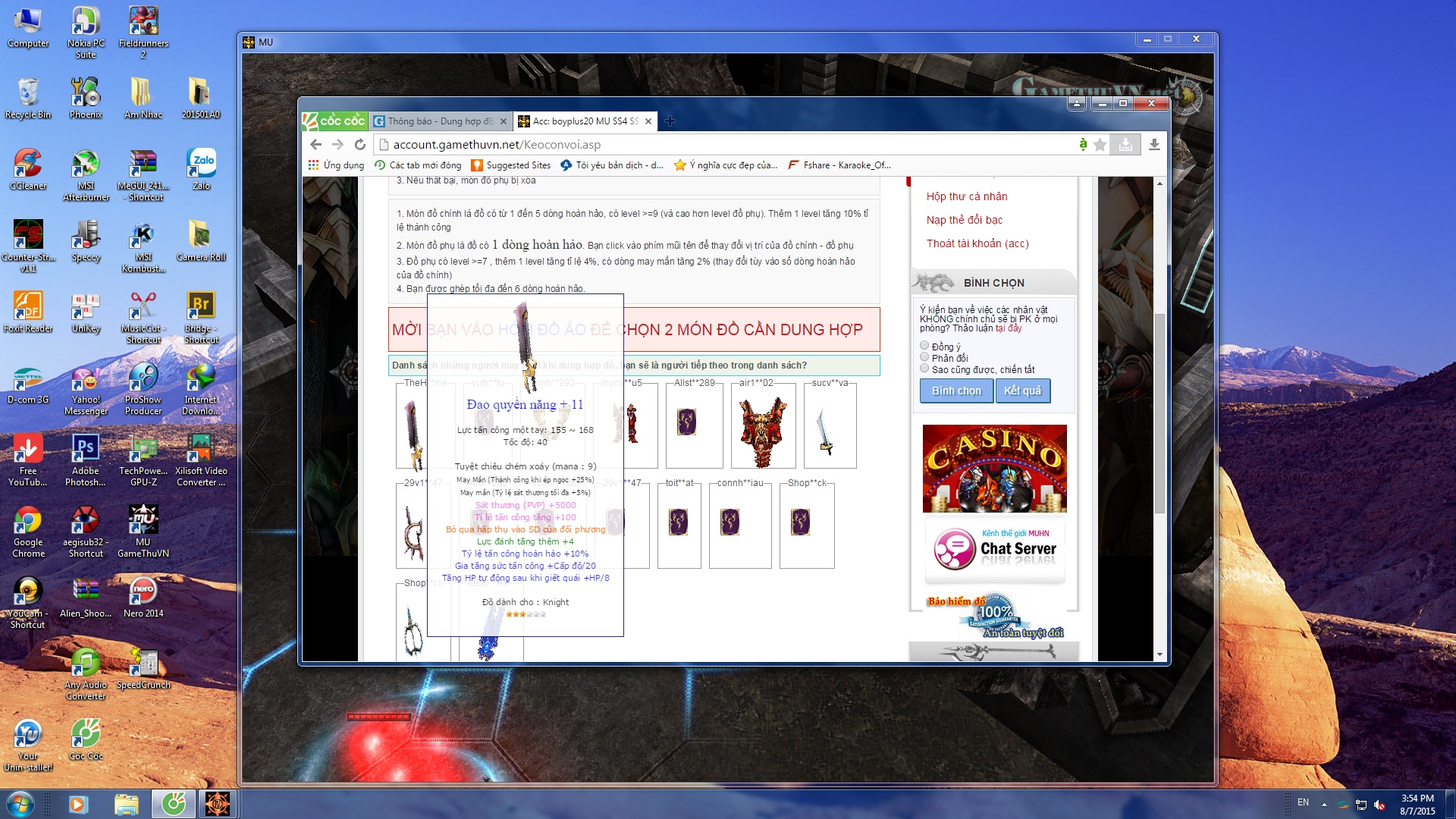Image resolution: width=1456 pixels, height=819 pixels.
Task: Open Foxit Reader desktop icon
Action: pyautogui.click(x=28, y=312)
